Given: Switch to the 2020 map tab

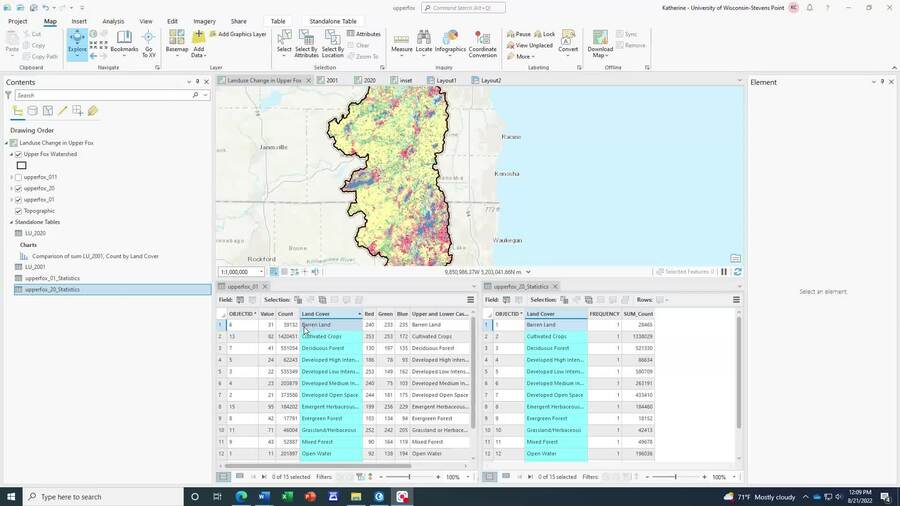Looking at the screenshot, I should (x=365, y=80).
